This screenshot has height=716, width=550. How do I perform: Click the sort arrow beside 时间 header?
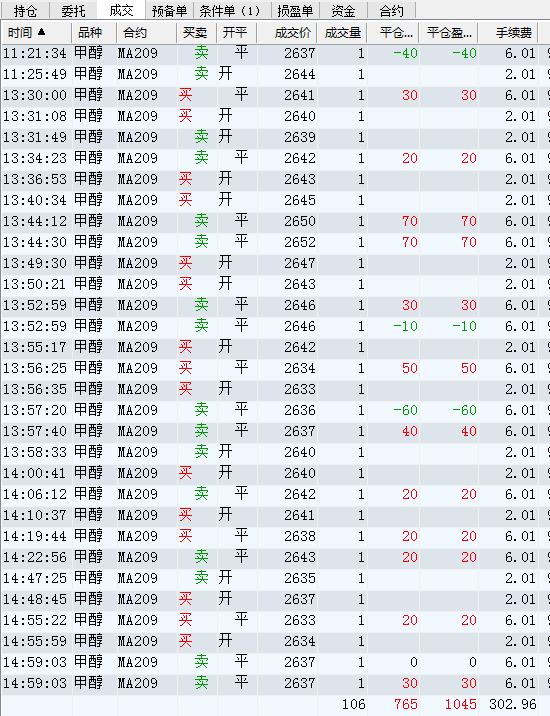(x=42, y=32)
